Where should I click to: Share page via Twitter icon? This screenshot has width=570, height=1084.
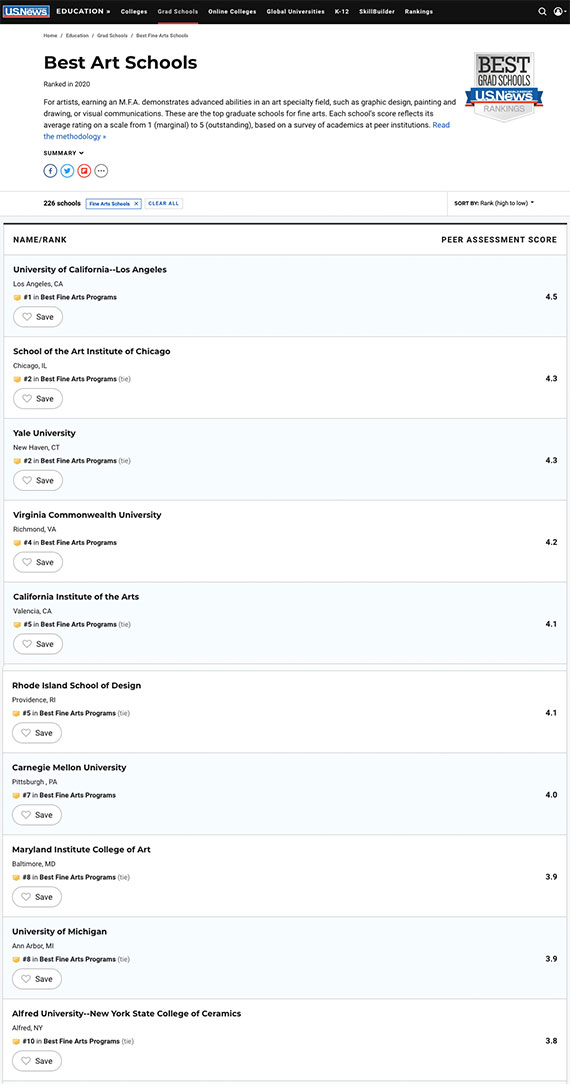point(67,171)
